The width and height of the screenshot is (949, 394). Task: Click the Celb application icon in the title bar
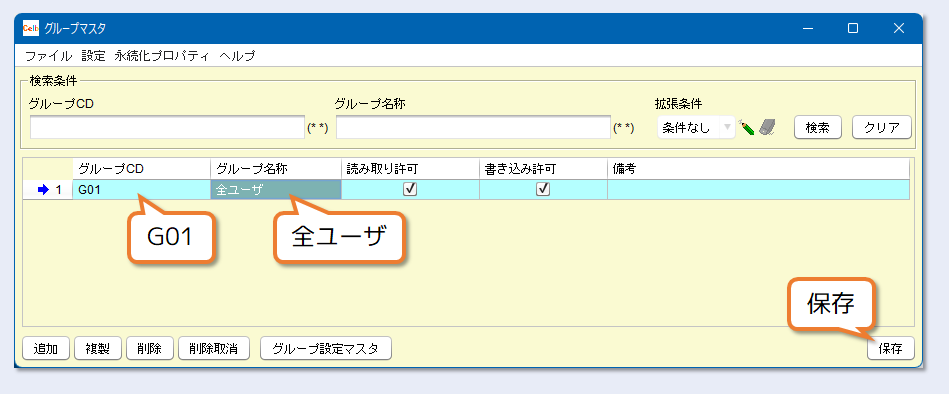(31, 28)
